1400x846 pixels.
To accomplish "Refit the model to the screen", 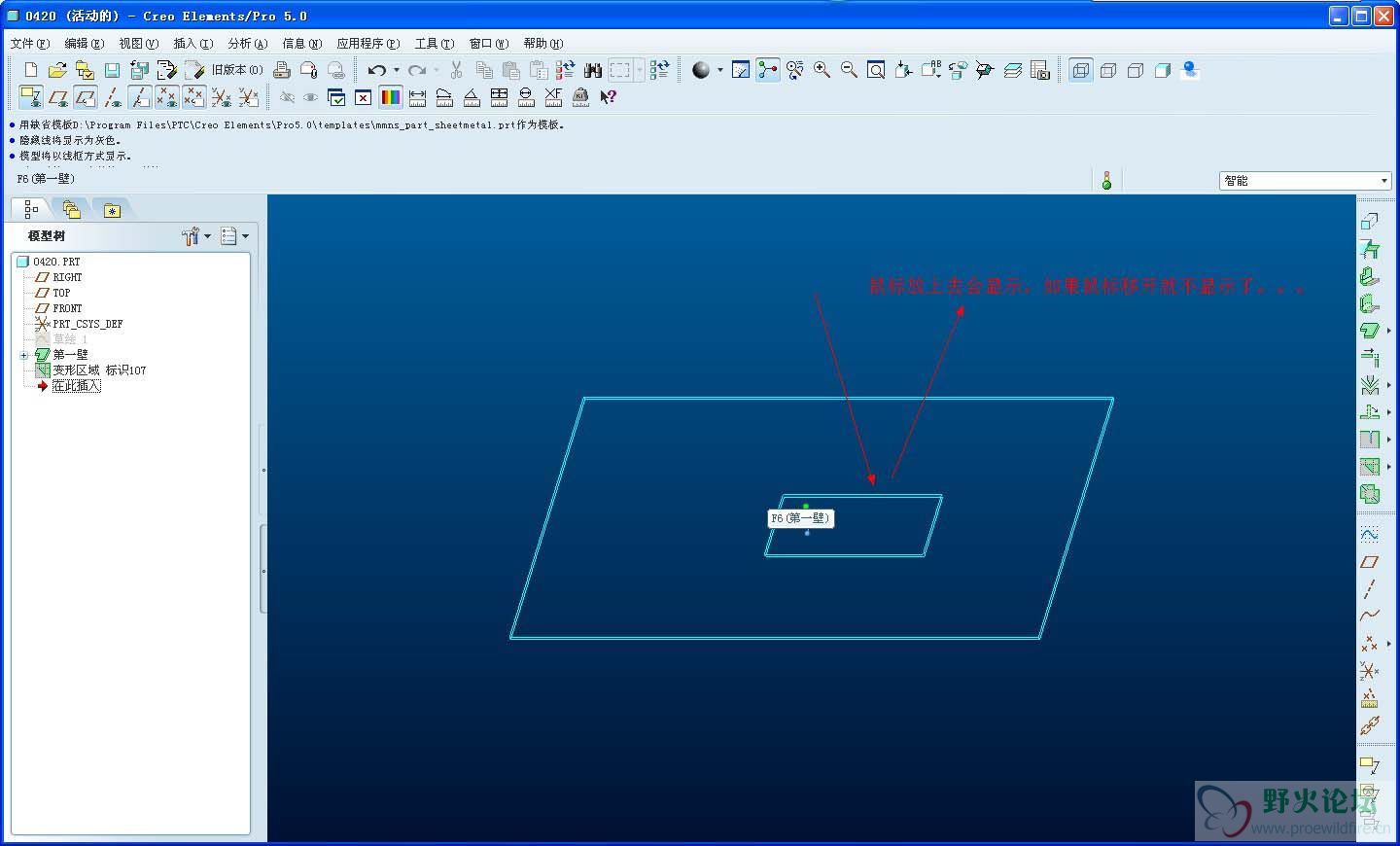I will [876, 70].
